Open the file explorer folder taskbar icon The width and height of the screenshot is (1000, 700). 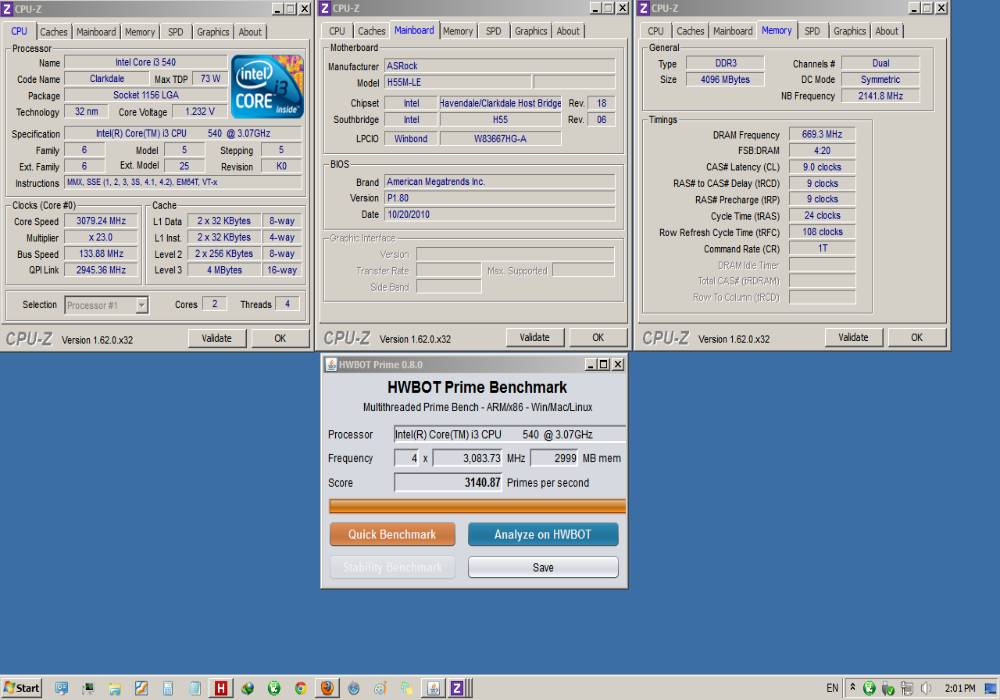[115, 689]
